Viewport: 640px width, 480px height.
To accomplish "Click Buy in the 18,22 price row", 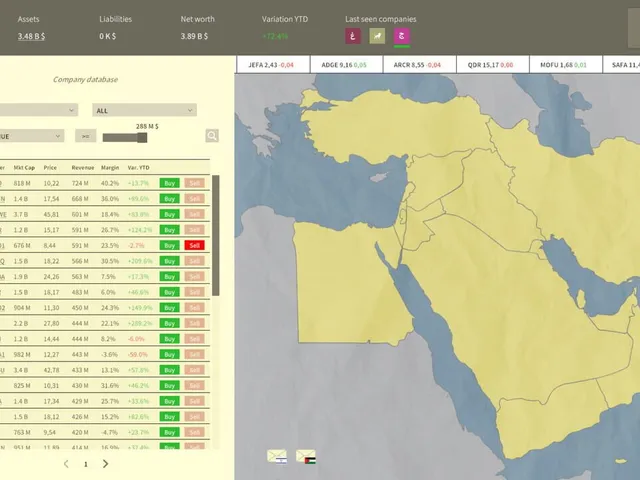I will [169, 261].
